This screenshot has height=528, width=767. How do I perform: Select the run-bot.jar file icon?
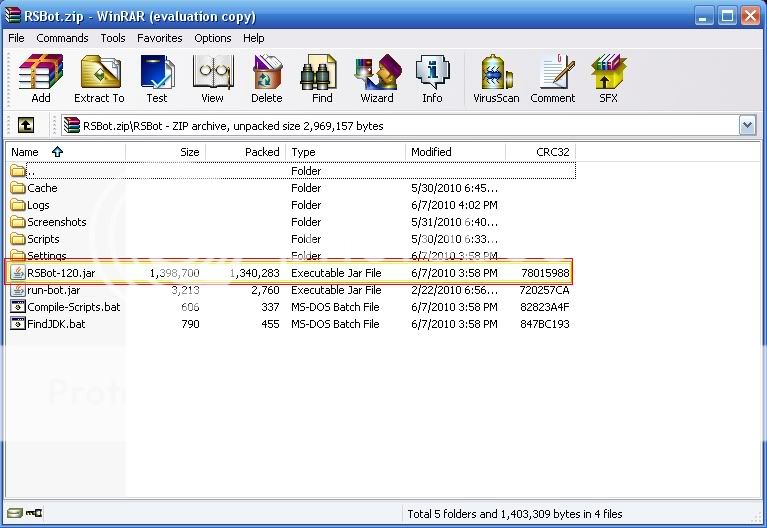click(18, 290)
